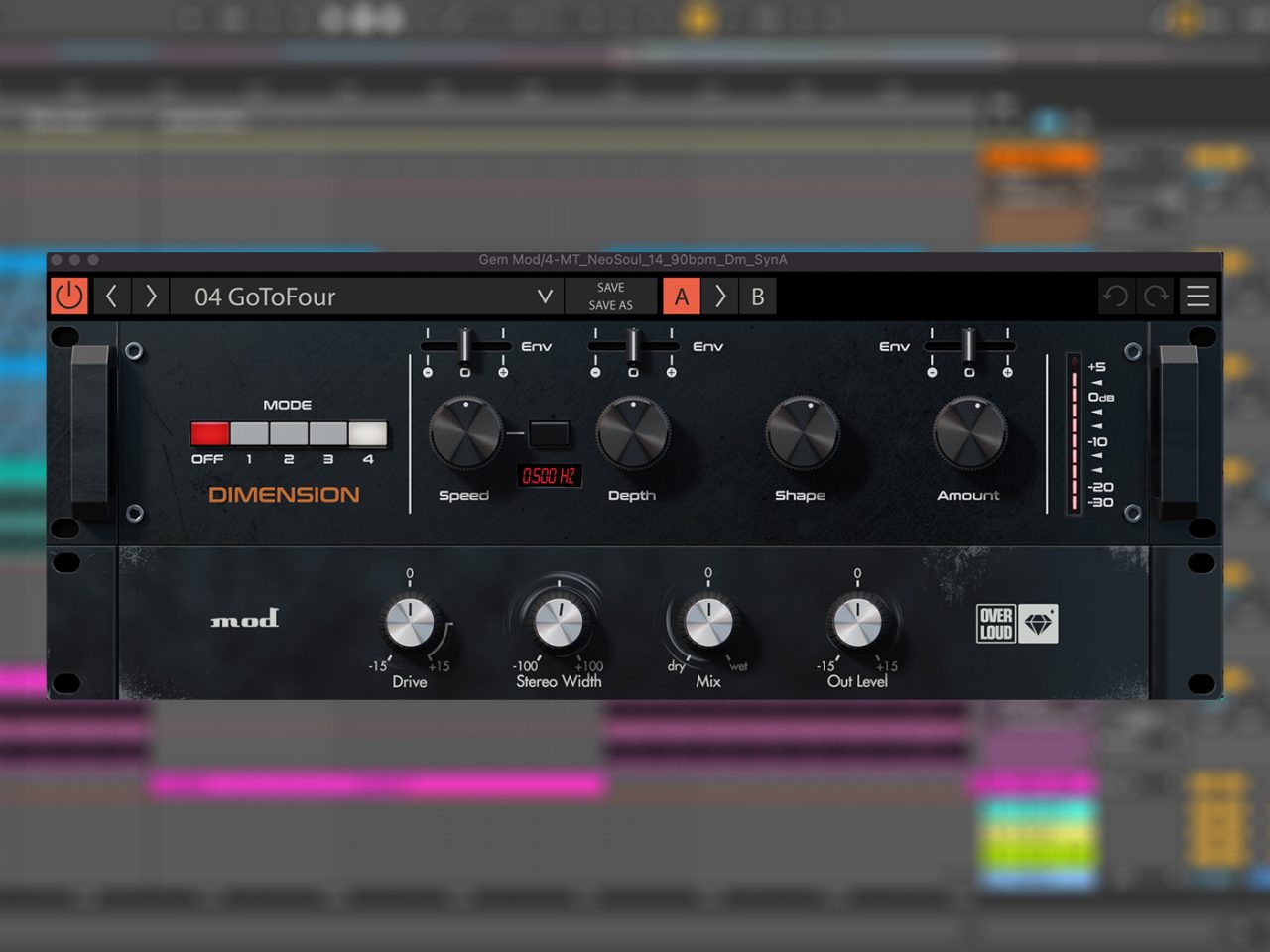Open the hamburger menu
1270x952 pixels.
[x=1198, y=297]
